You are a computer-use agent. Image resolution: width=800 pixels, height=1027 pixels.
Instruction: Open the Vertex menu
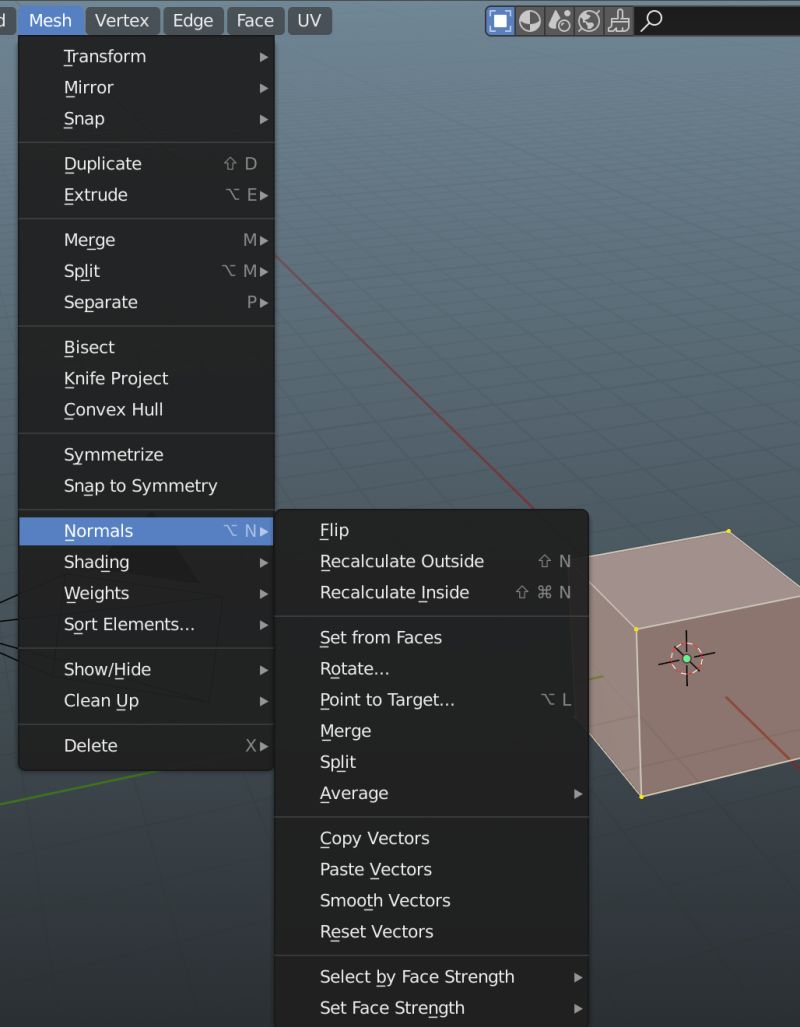pyautogui.click(x=122, y=20)
